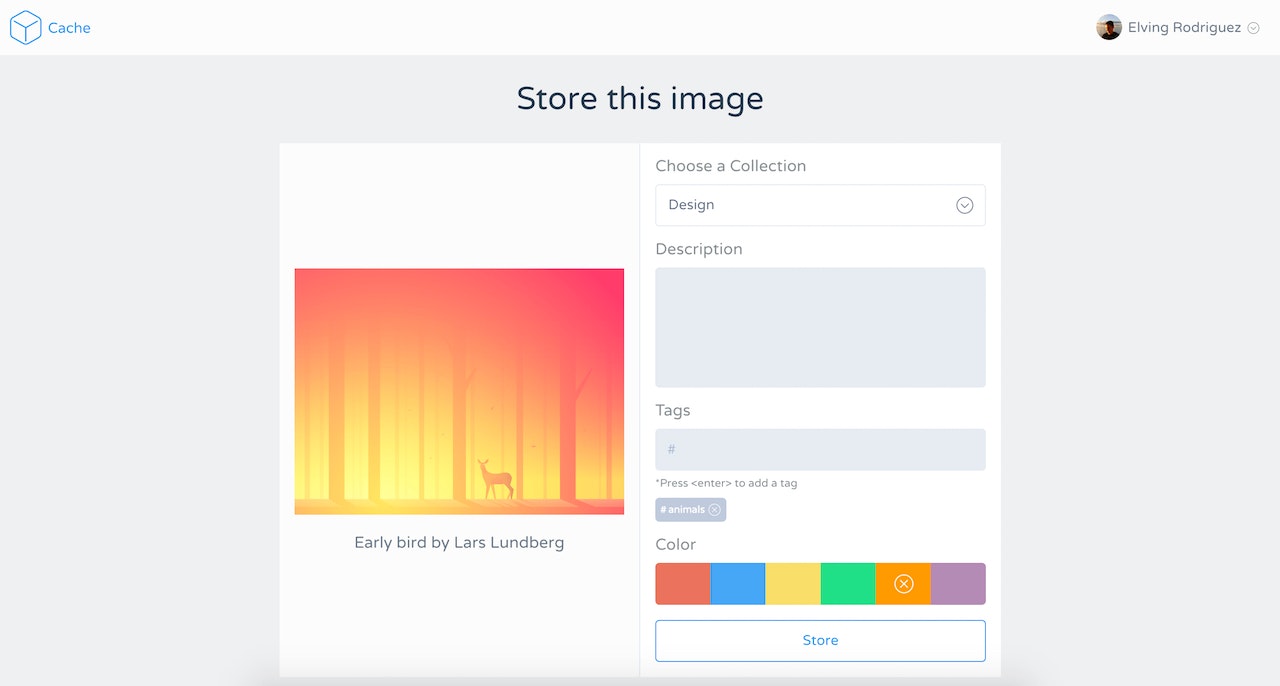Choose the purple color swatch

958,584
